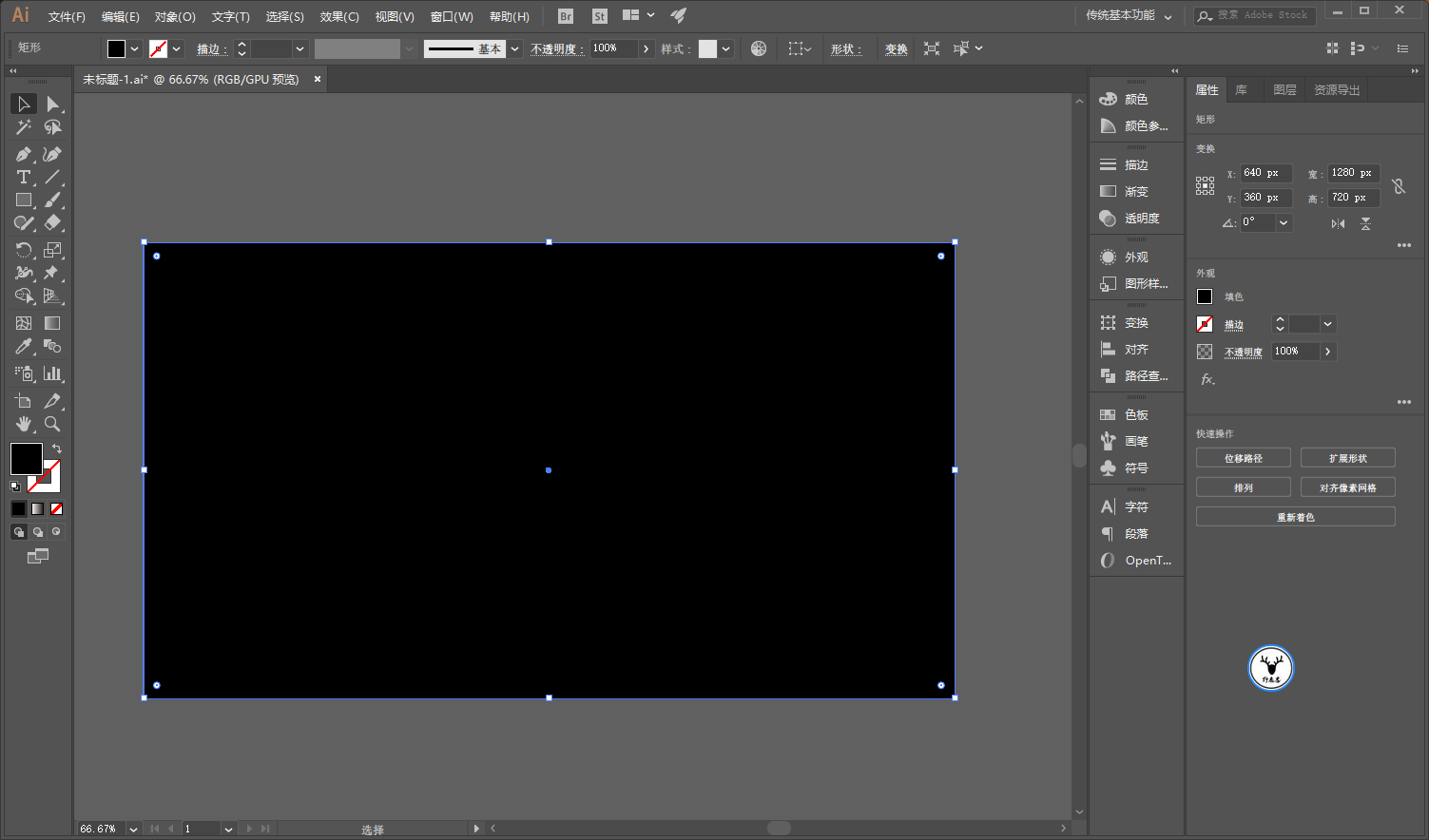This screenshot has width=1429, height=840.
Task: Flip selection horizontally in Properties panel
Action: tap(1338, 223)
